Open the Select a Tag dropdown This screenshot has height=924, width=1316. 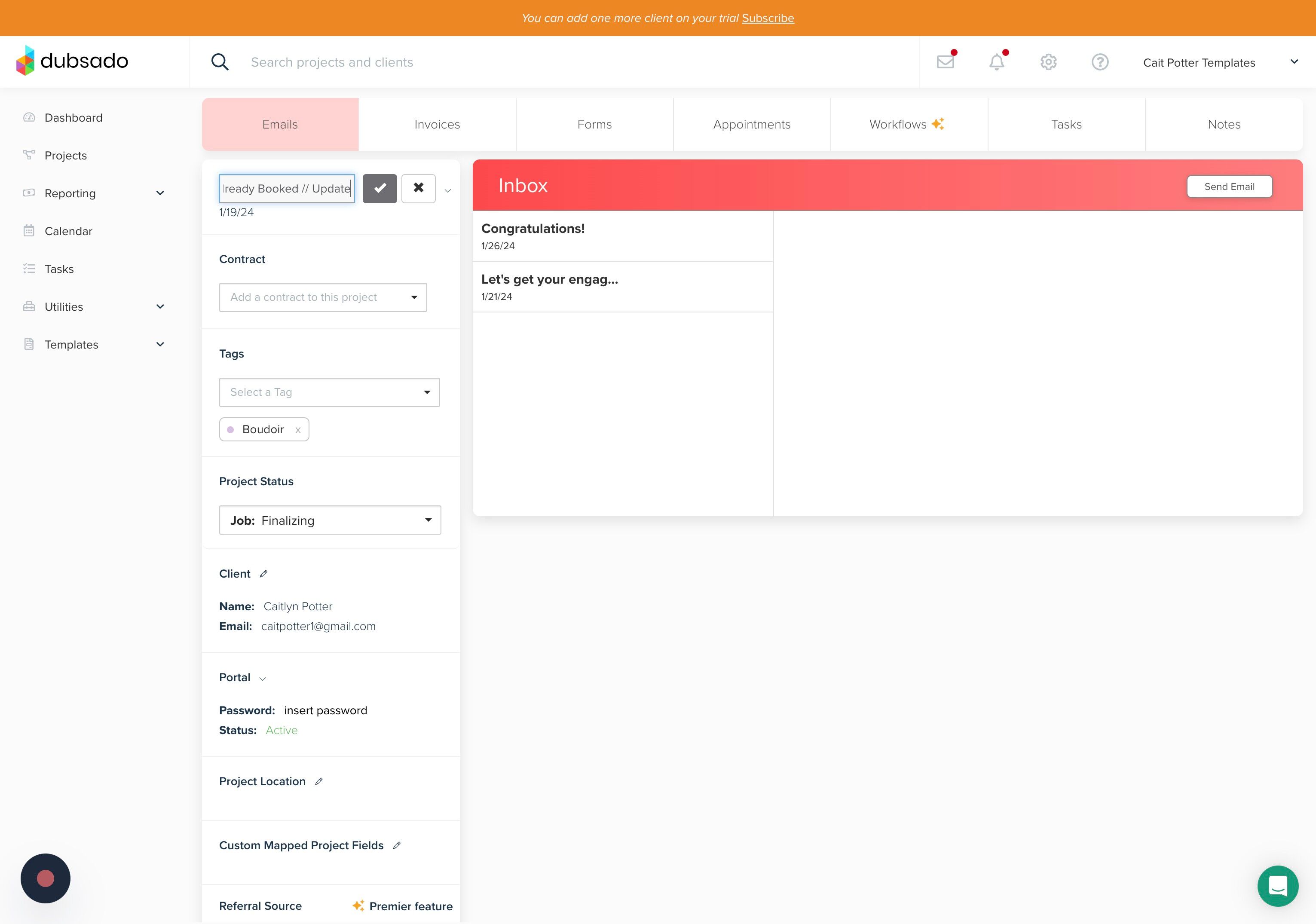click(329, 392)
